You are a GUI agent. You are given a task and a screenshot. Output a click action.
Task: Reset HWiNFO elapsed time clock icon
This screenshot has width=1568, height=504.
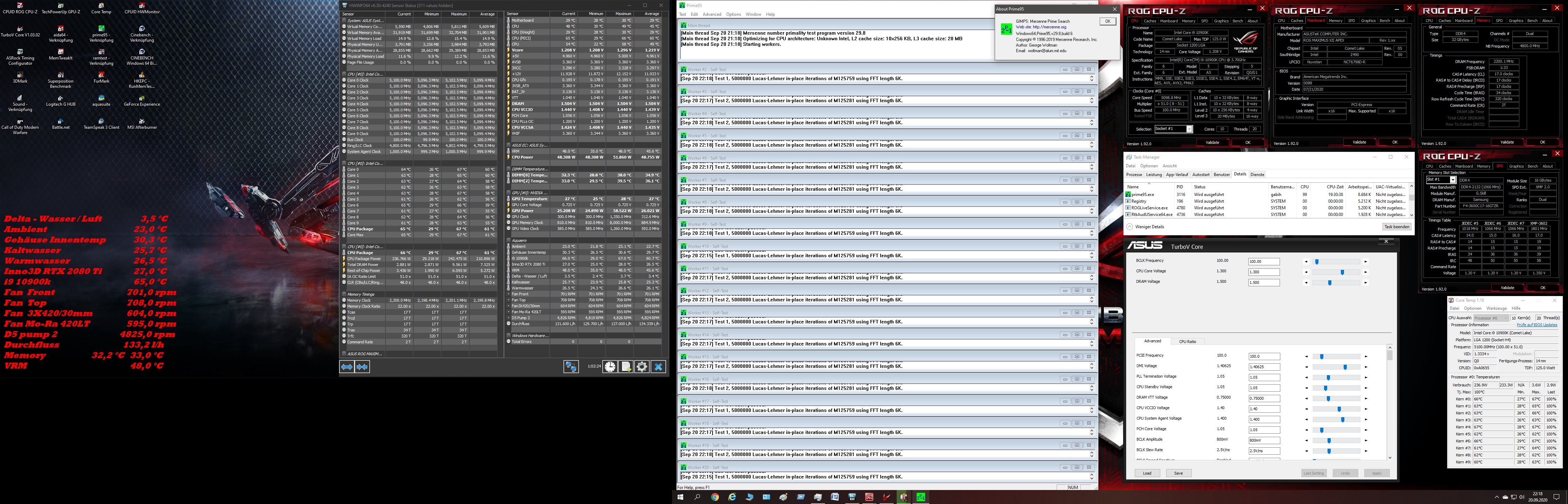610,366
